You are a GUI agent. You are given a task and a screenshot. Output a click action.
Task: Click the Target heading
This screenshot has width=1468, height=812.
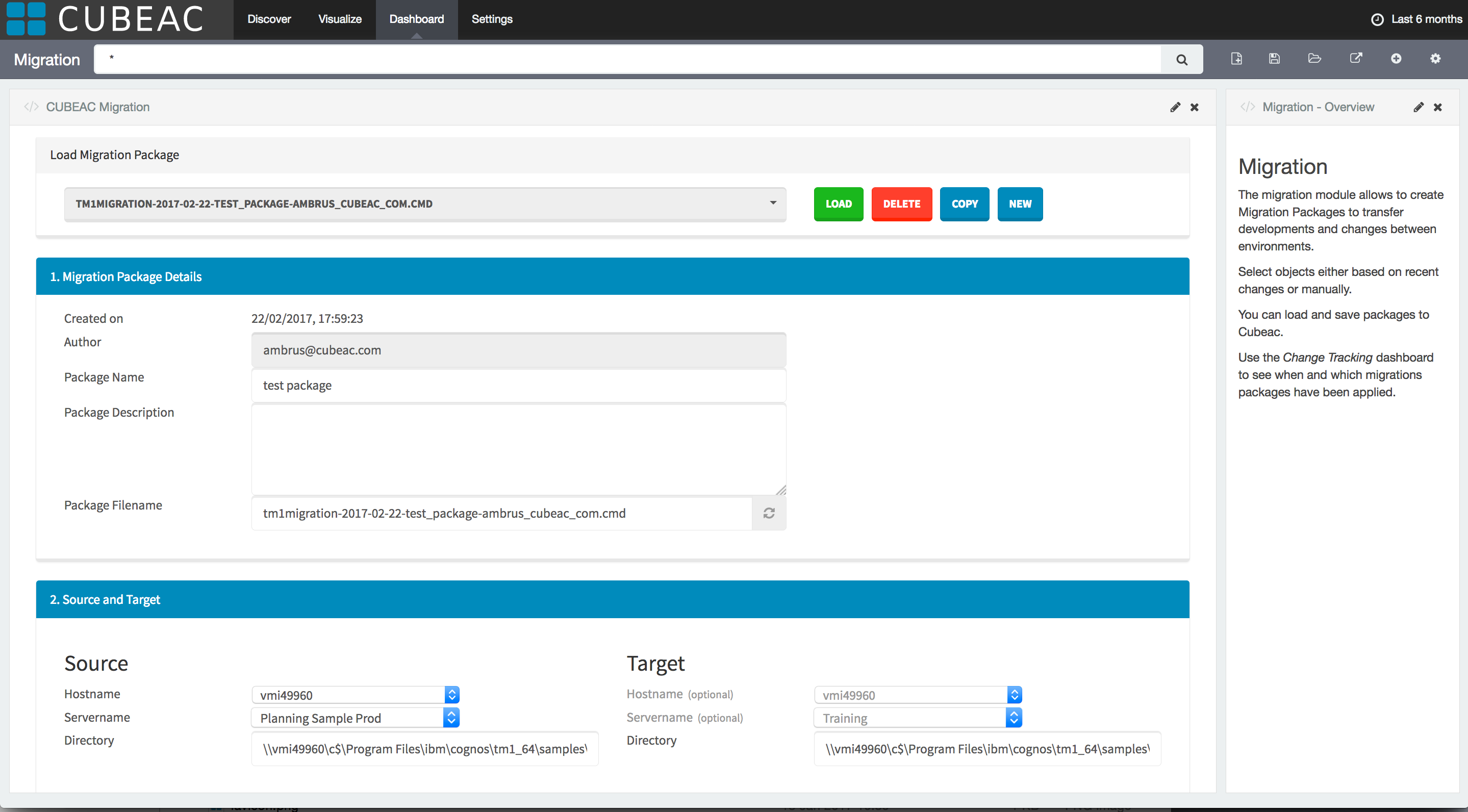coord(655,663)
